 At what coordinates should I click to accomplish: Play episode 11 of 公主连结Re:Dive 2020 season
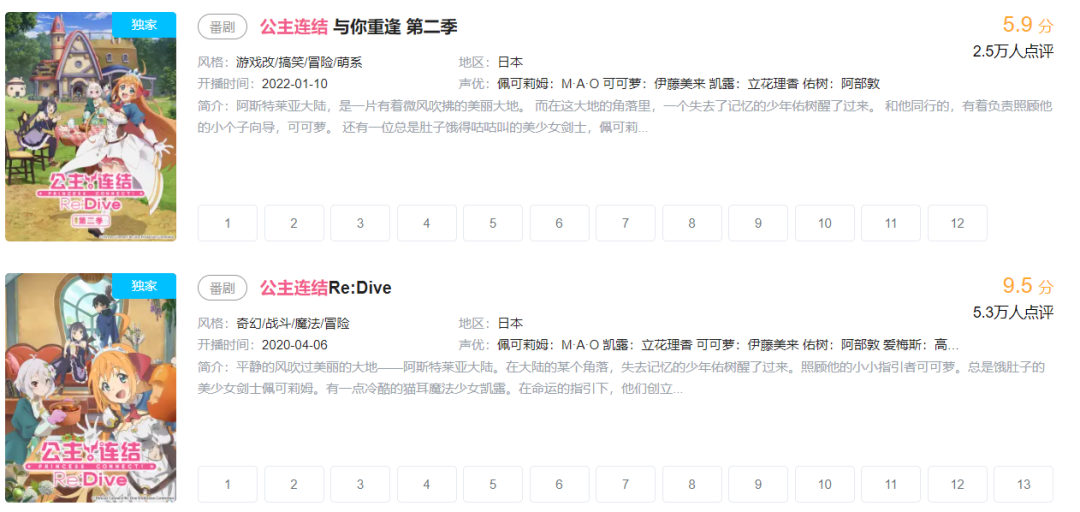(x=891, y=484)
